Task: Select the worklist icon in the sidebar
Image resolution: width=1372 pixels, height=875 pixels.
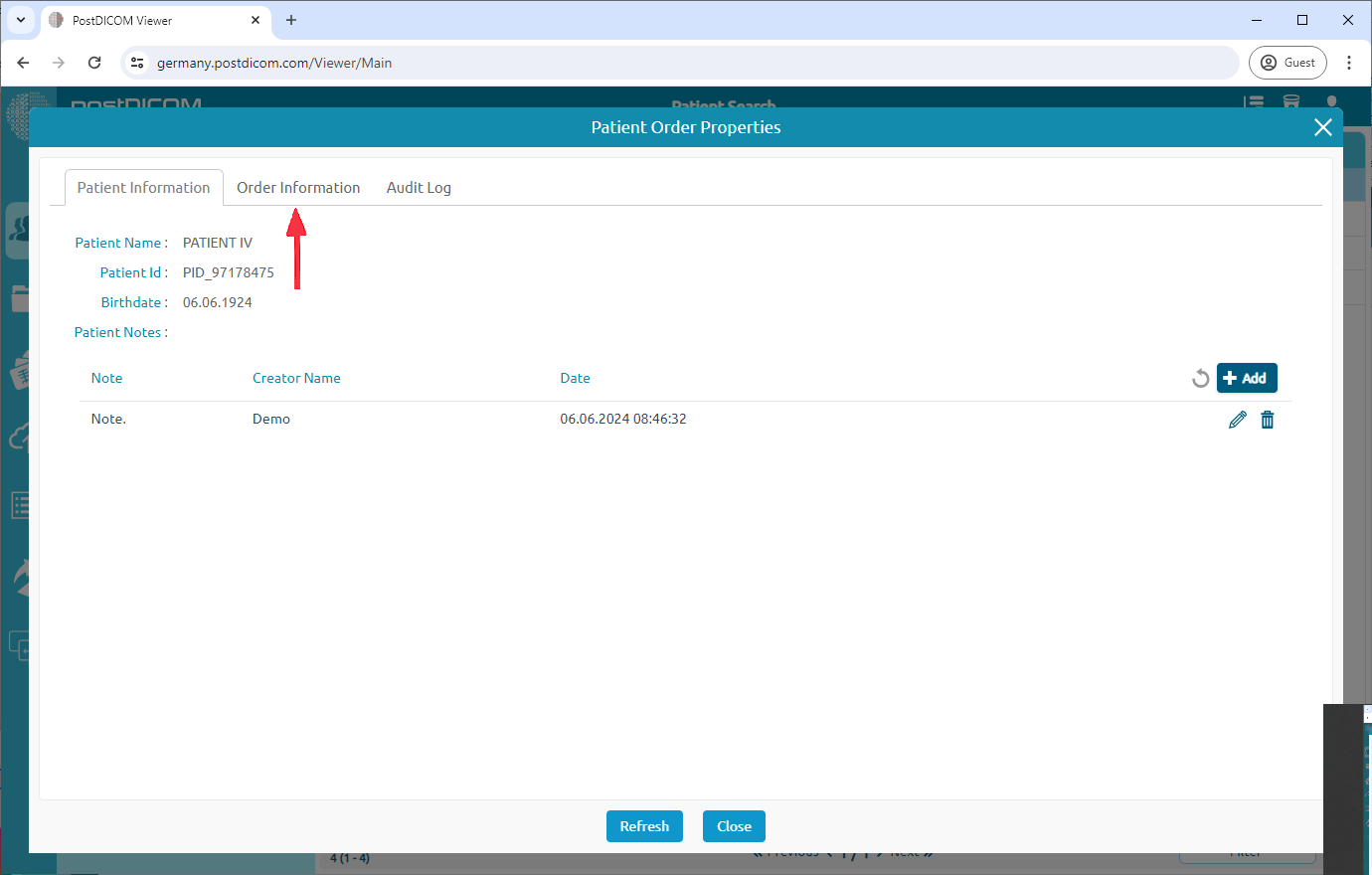Action: (18, 505)
